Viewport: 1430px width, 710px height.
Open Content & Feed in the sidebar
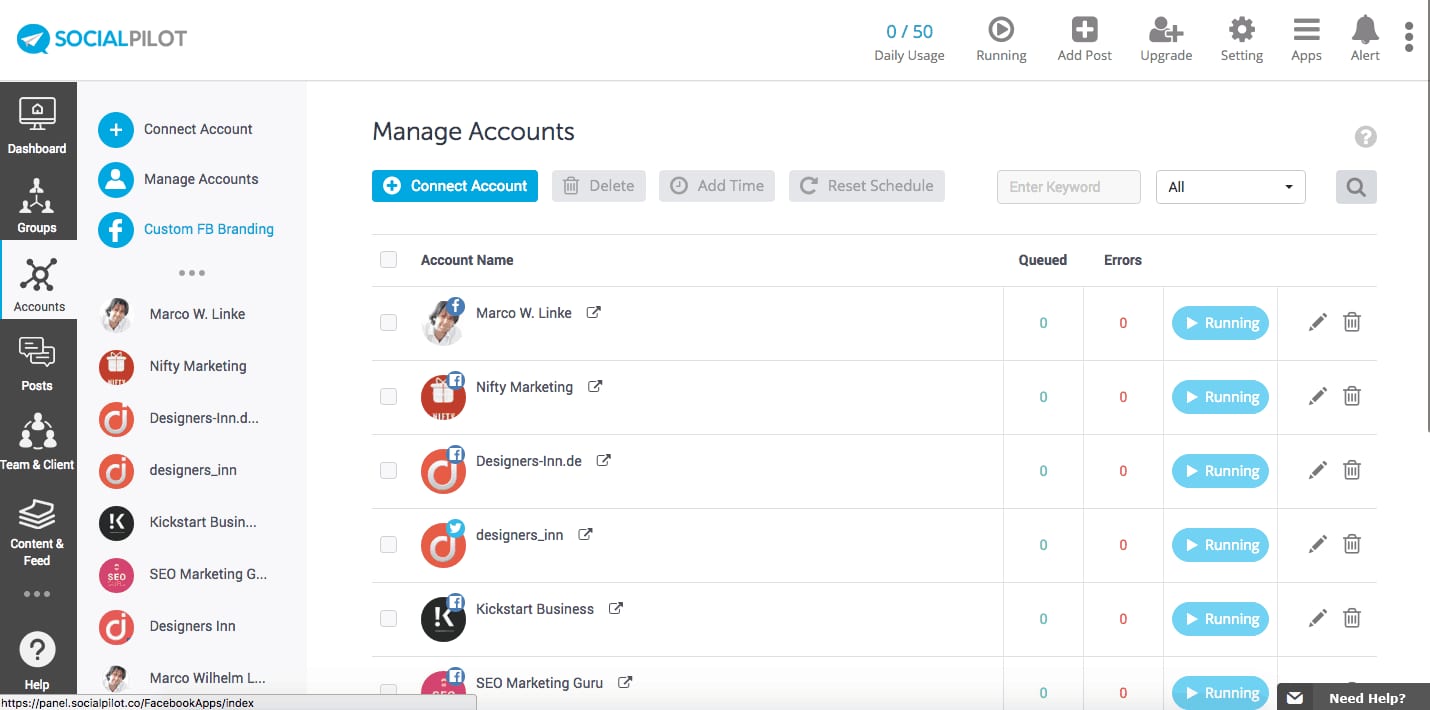[38, 530]
